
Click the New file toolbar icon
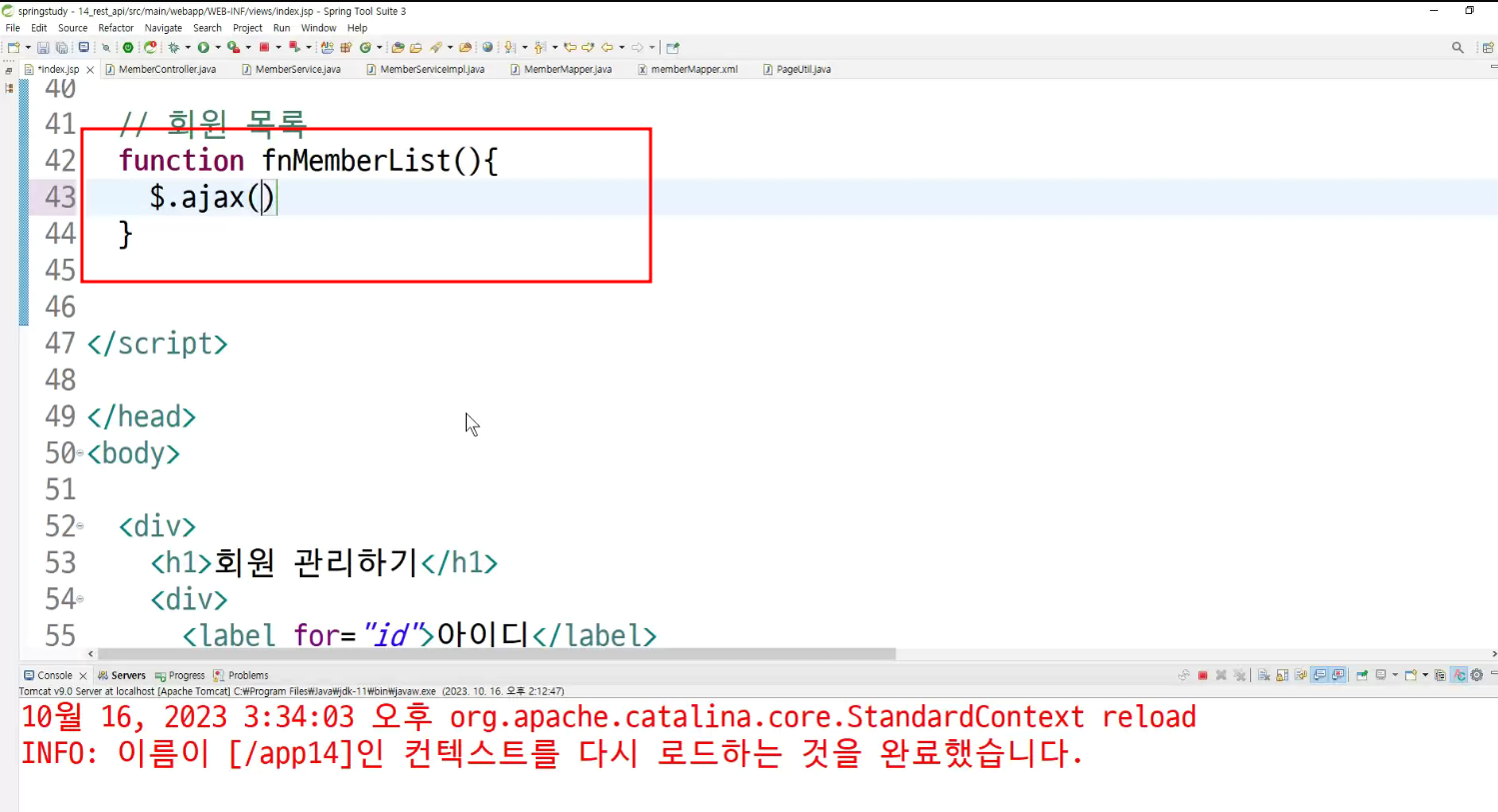click(x=13, y=47)
